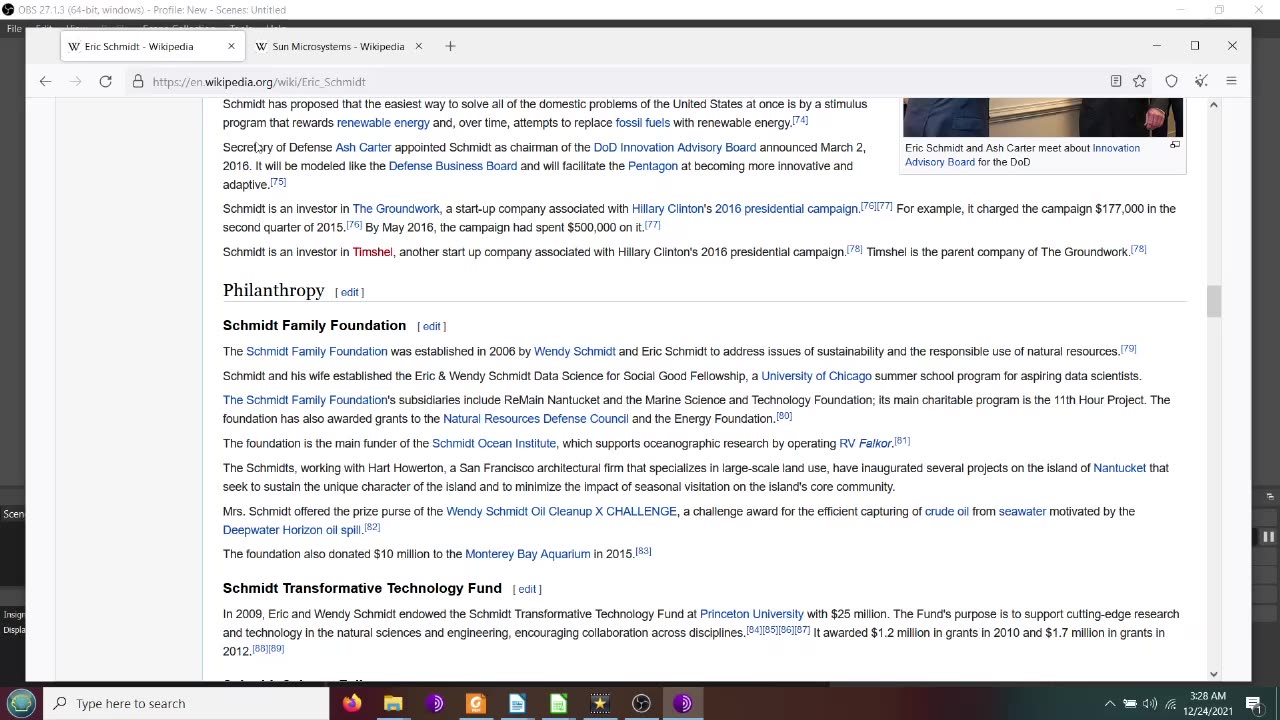1280x720 pixels.
Task: Open the fossil fuels link
Action: [643, 123]
